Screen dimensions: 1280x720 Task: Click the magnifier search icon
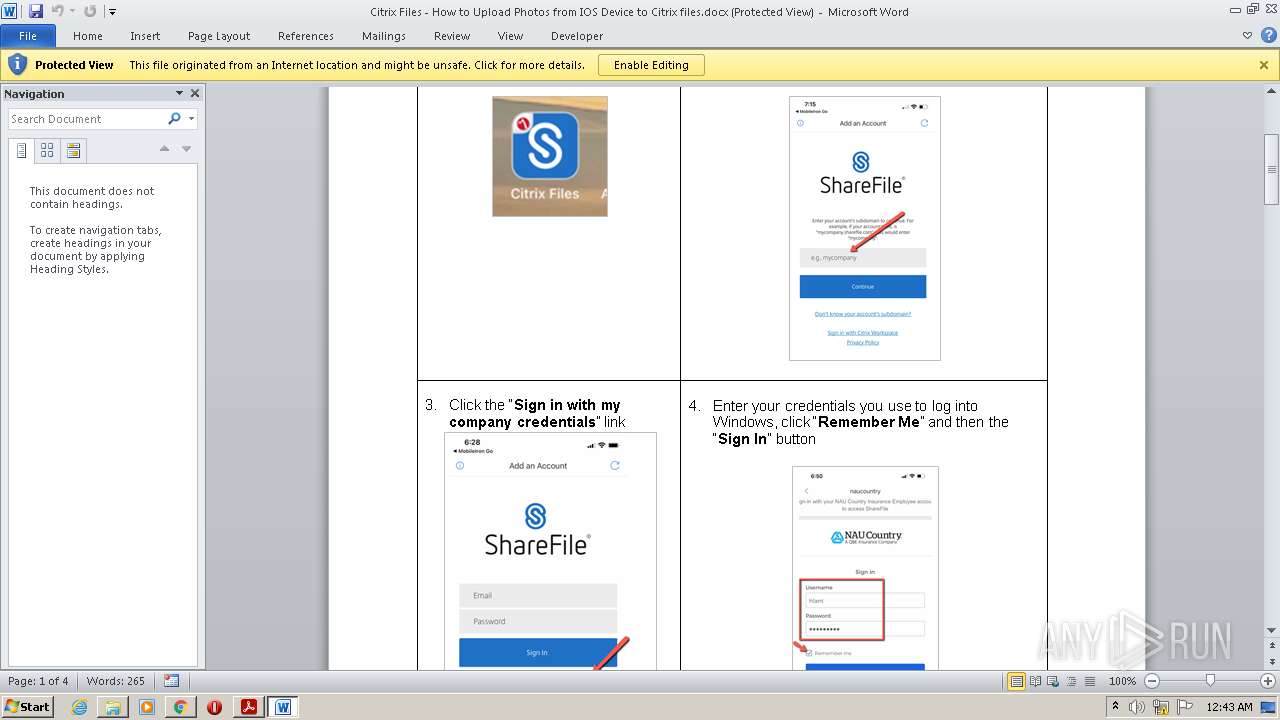point(174,119)
